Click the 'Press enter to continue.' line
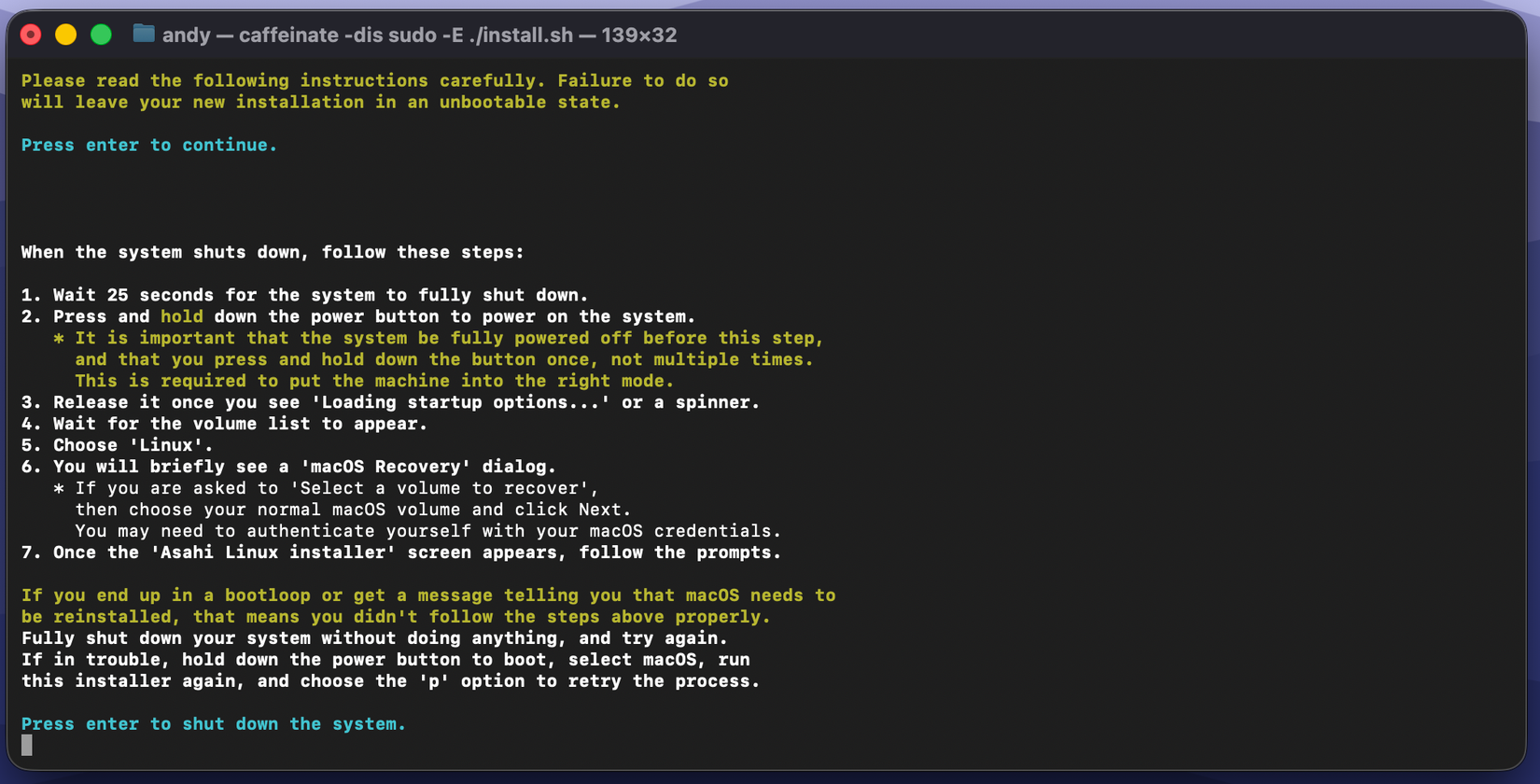 (149, 146)
